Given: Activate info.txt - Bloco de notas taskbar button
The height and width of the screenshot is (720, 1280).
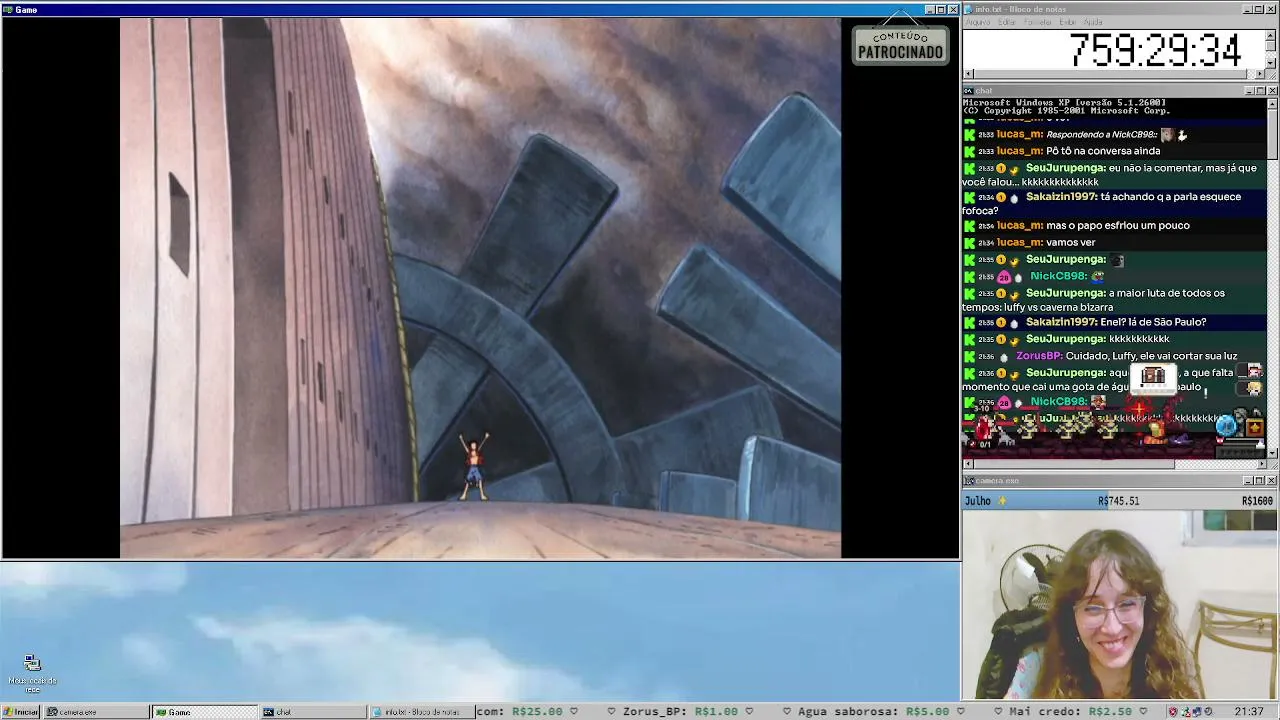Looking at the screenshot, I should click(421, 712).
